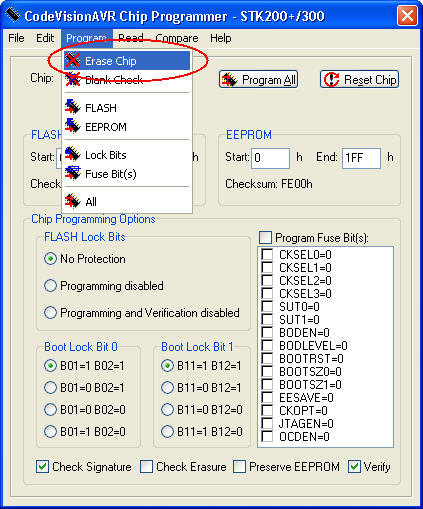The width and height of the screenshot is (423, 509).
Task: Select Programming and Verification disabled option
Action: click(50, 313)
